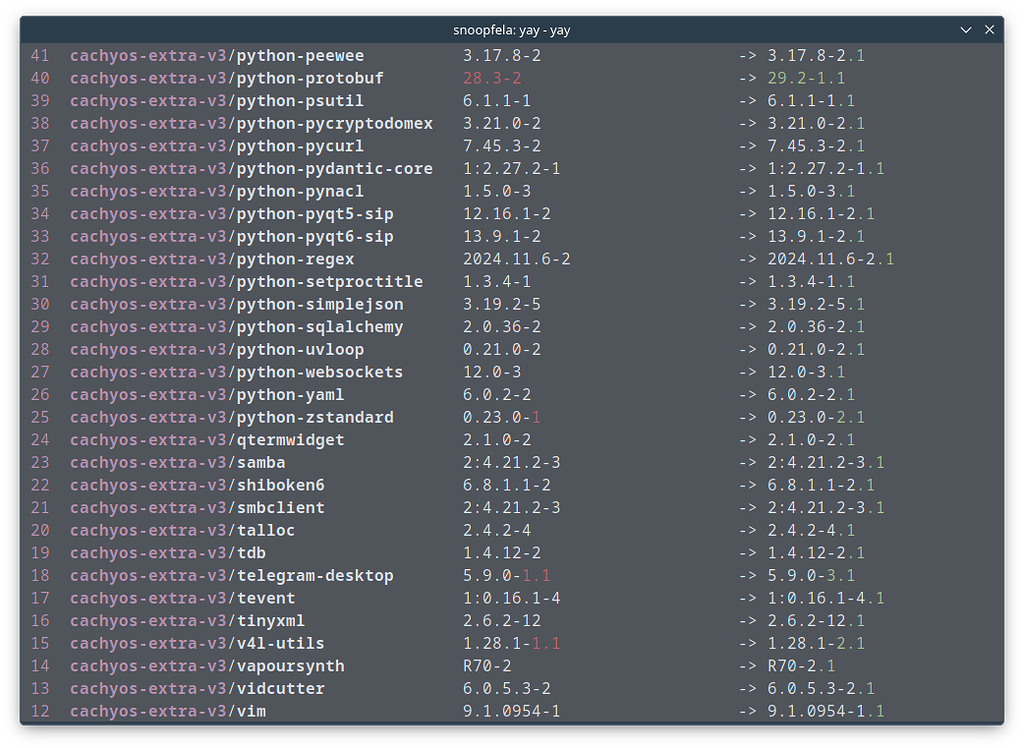Image resolution: width=1024 pixels, height=748 pixels.
Task: Select package name python-zstandard
Action: coord(315,417)
